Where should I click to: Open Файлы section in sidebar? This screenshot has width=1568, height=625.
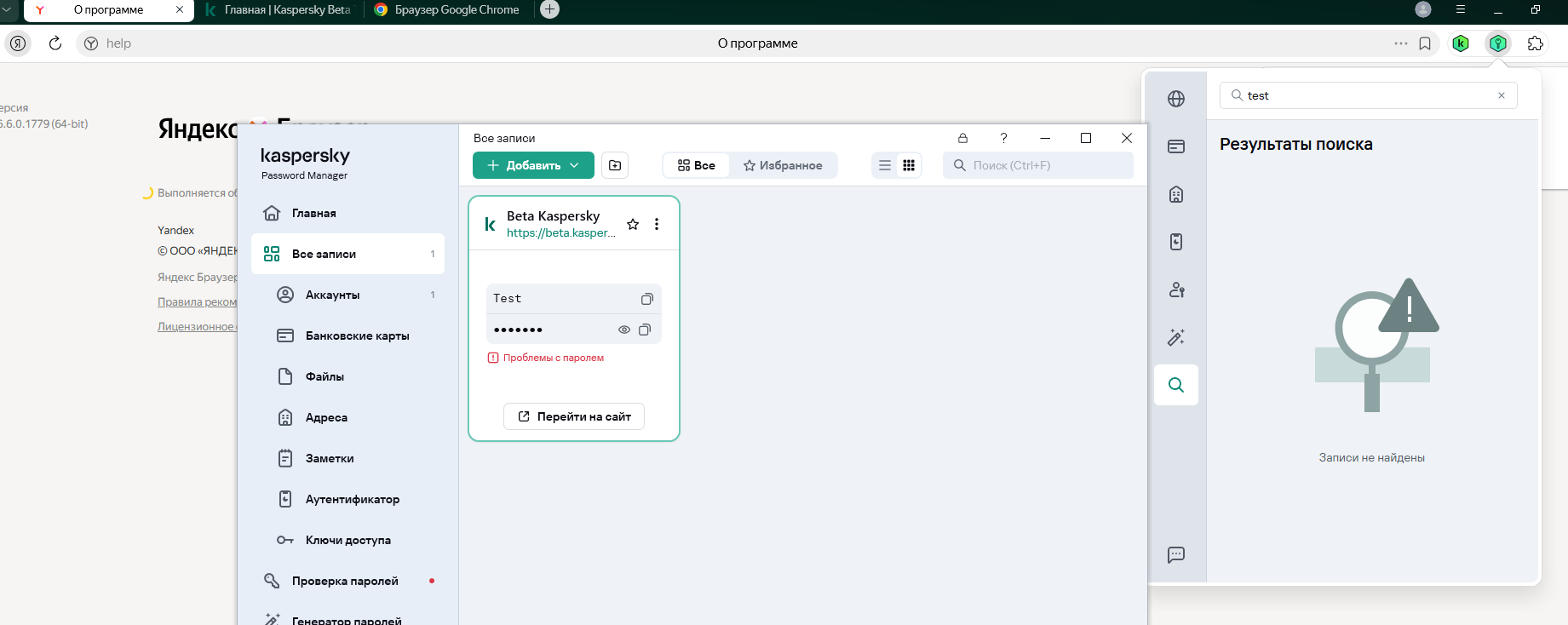pos(347,376)
